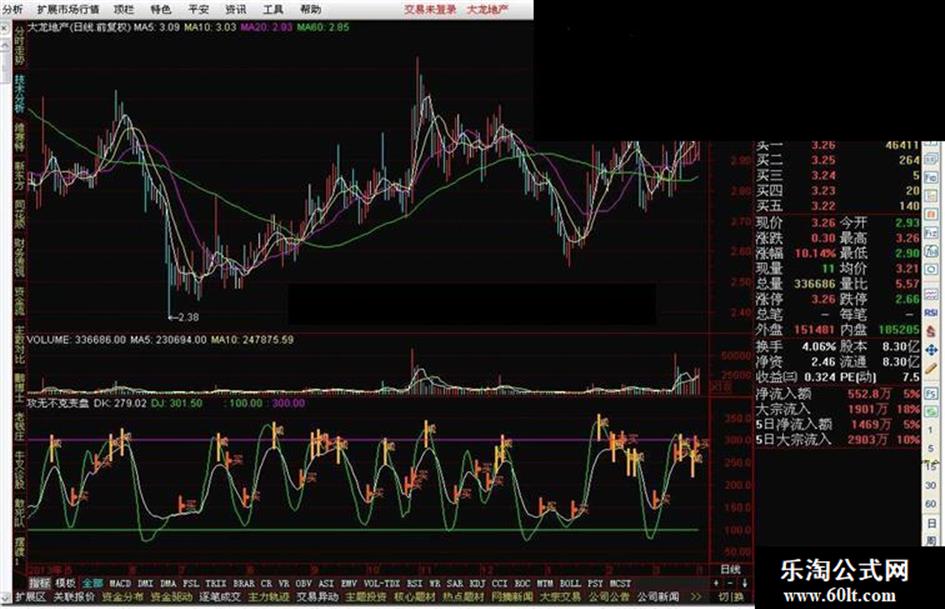This screenshot has height=609, width=945.
Task: Select the RSI indicator tab
Action: (414, 583)
